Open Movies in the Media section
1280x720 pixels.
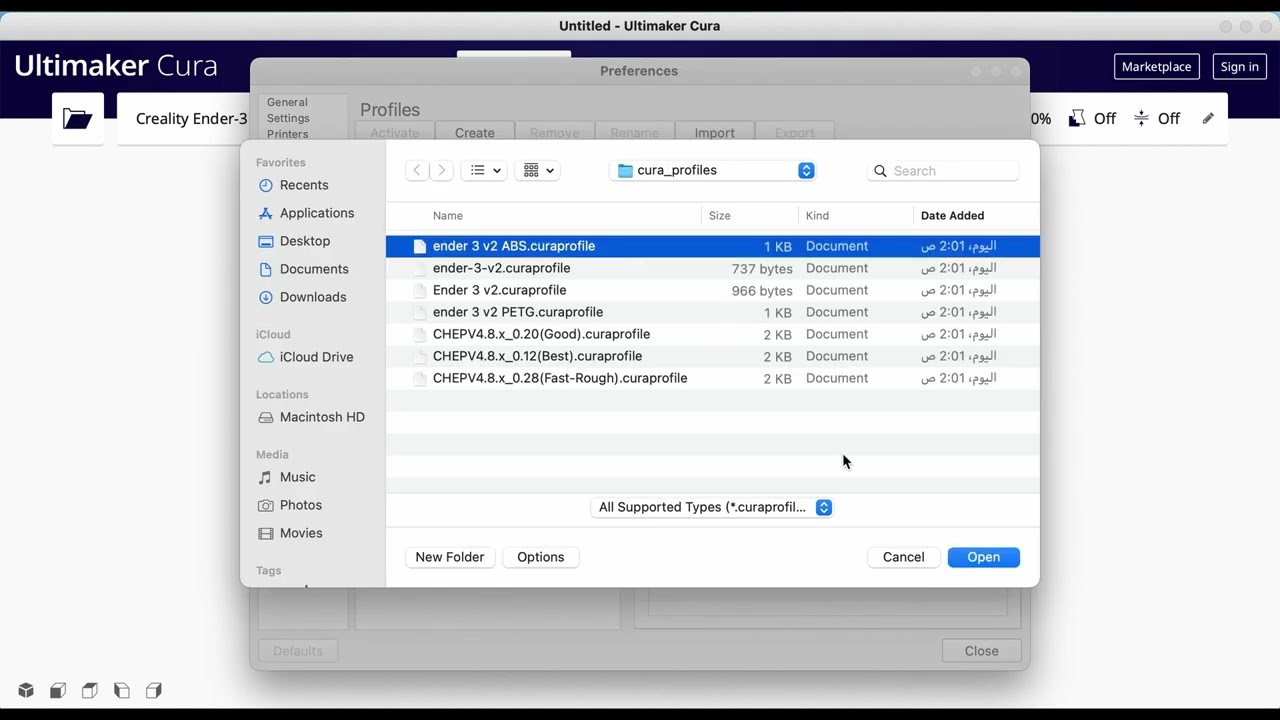[301, 533]
